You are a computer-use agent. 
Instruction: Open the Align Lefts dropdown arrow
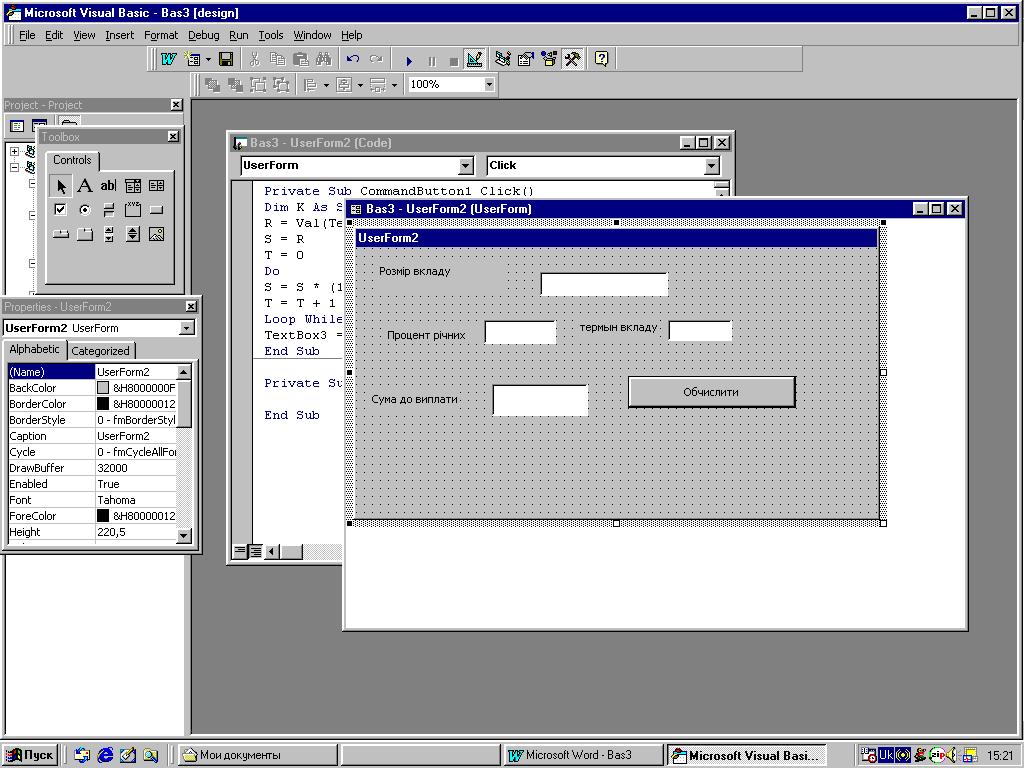326,85
